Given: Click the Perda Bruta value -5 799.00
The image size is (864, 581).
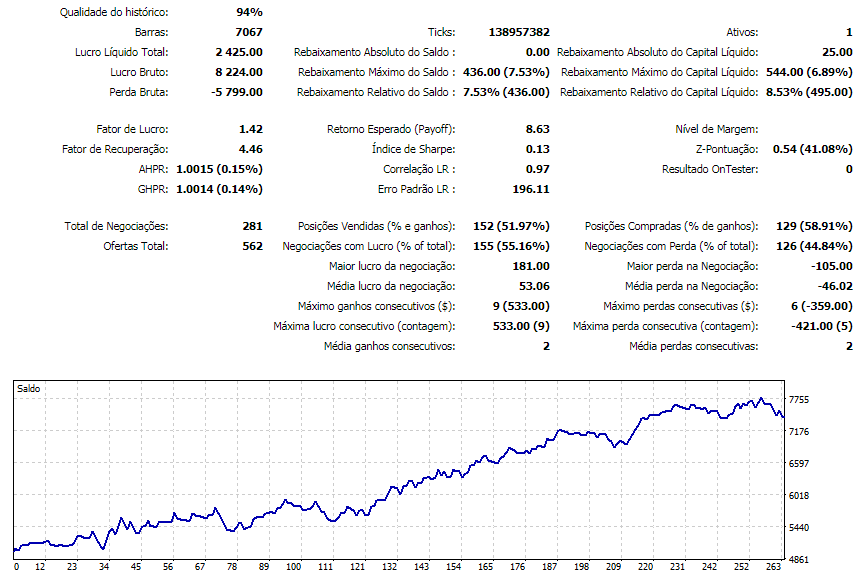Looking at the screenshot, I should [x=236, y=92].
